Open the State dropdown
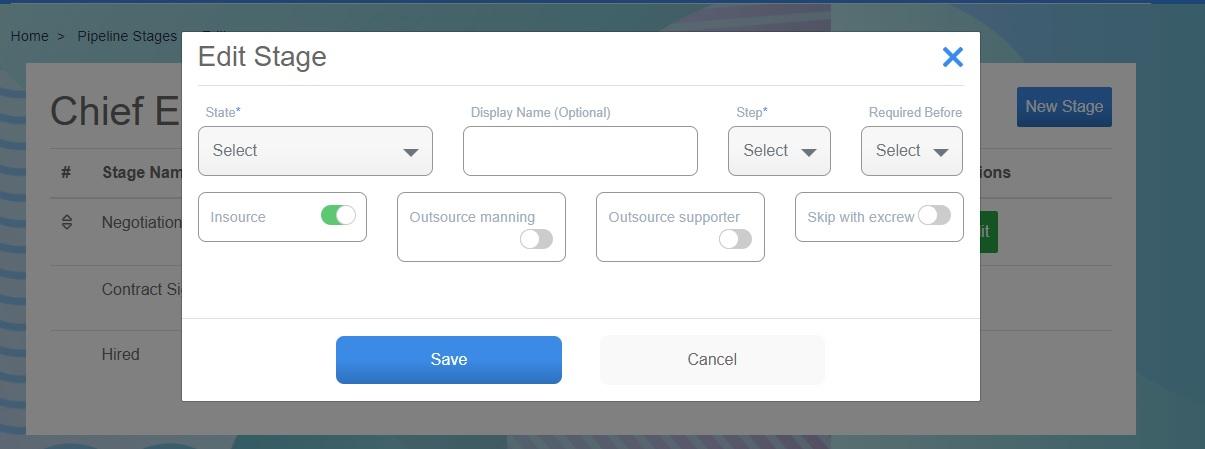 click(315, 151)
